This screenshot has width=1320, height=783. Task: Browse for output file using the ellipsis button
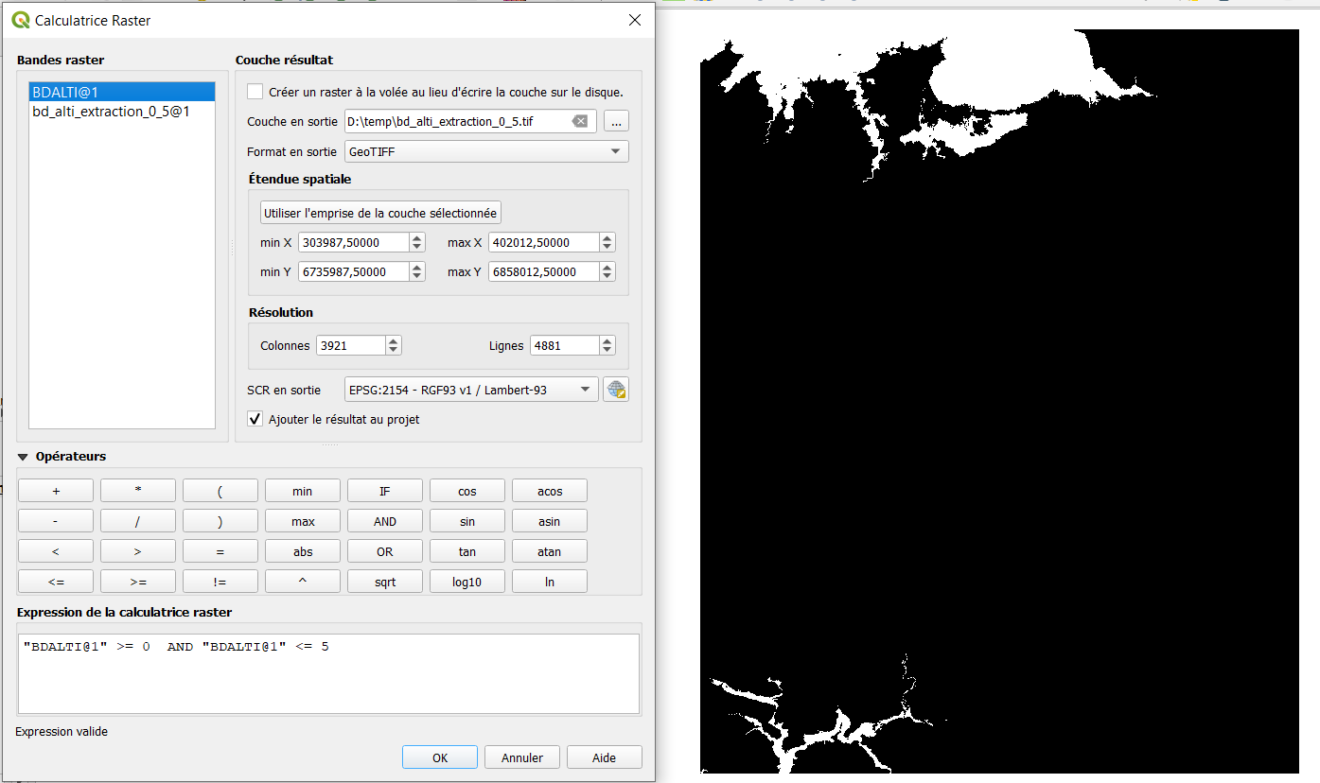click(616, 120)
